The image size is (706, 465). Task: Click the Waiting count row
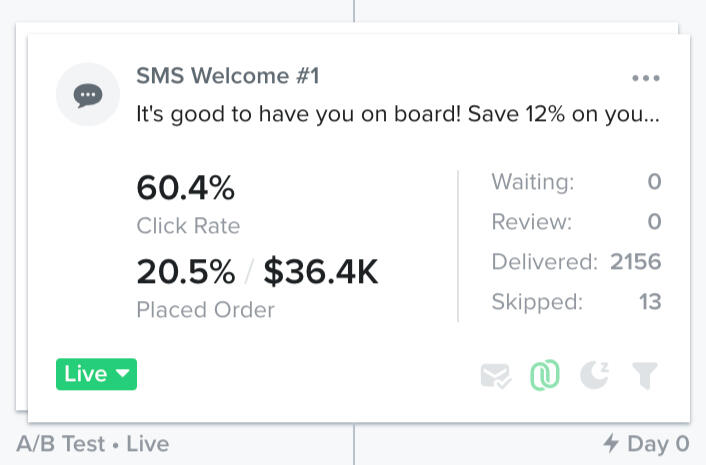tap(576, 182)
